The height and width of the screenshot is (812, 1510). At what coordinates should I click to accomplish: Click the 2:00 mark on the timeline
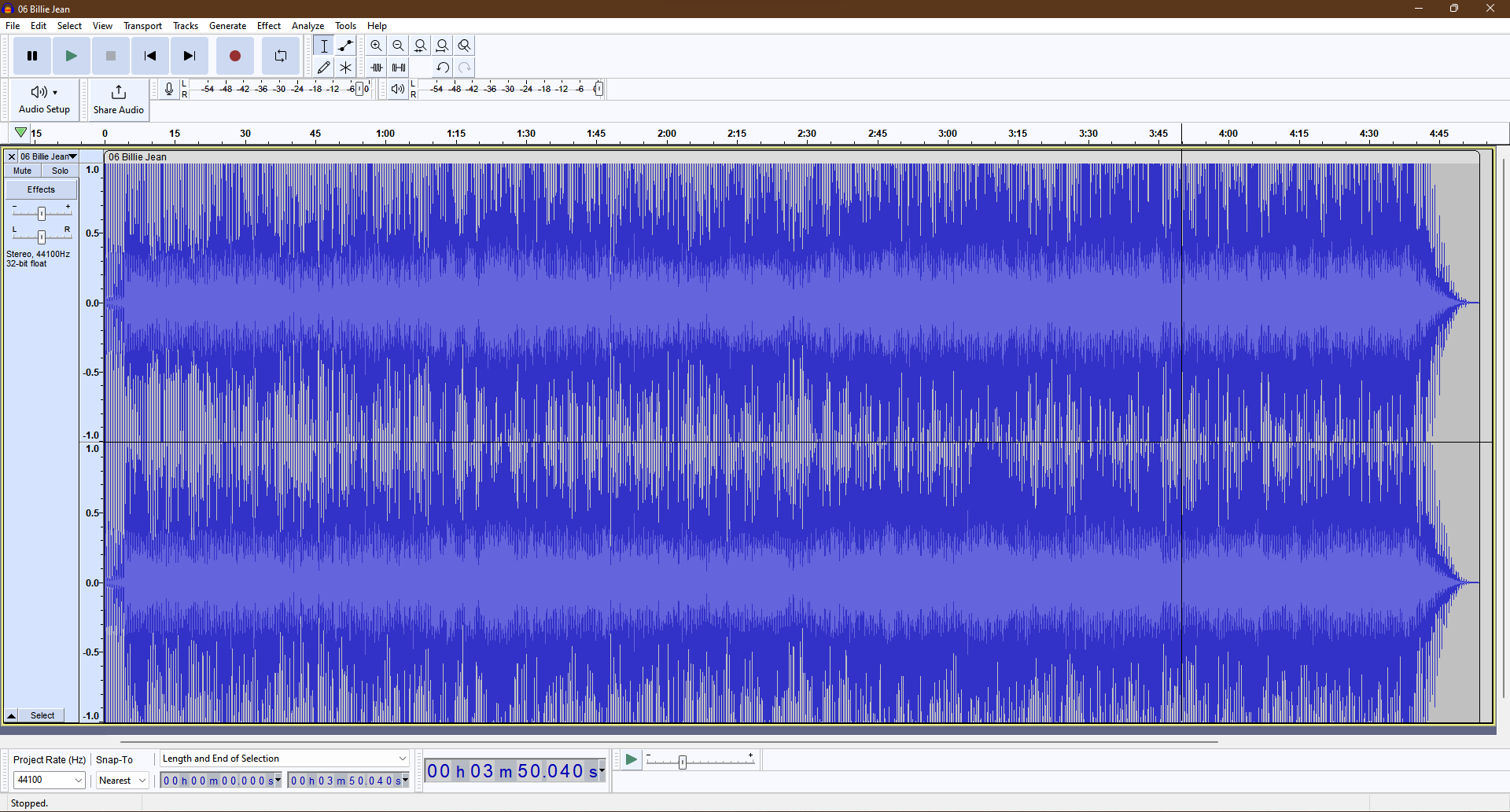click(666, 134)
